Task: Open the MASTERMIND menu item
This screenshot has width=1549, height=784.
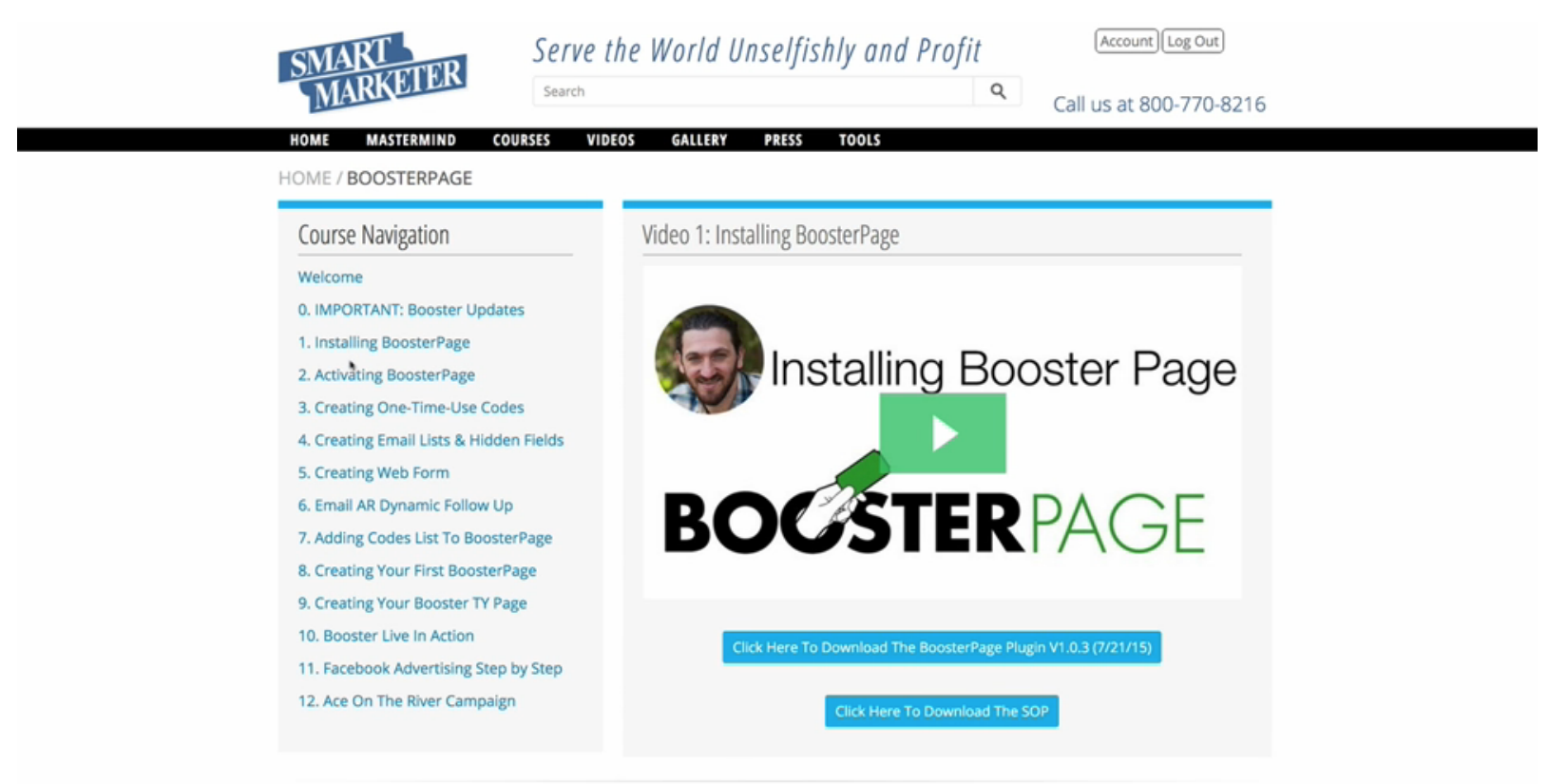Action: click(x=411, y=140)
